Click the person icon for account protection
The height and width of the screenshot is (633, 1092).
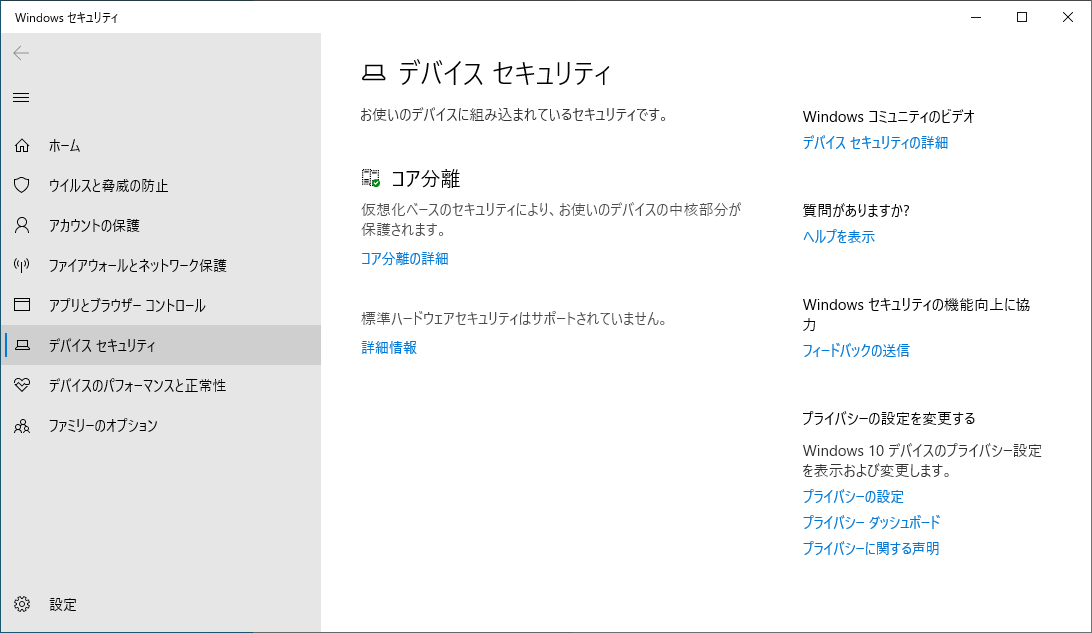(x=22, y=225)
